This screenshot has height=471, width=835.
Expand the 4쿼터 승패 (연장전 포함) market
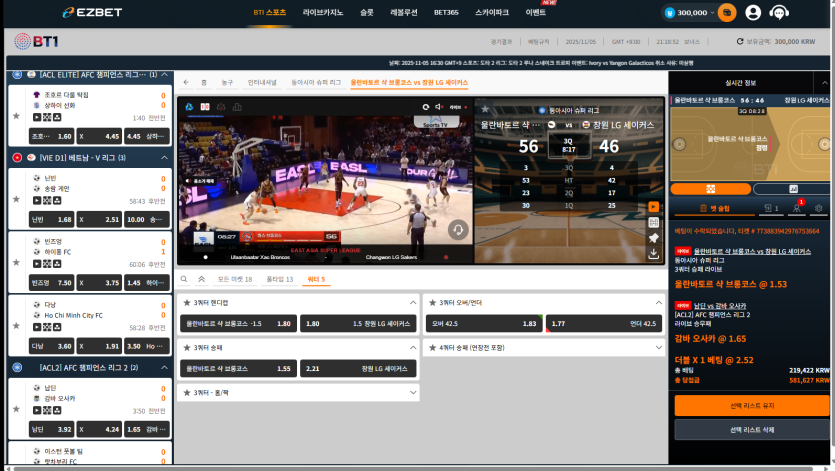658,347
